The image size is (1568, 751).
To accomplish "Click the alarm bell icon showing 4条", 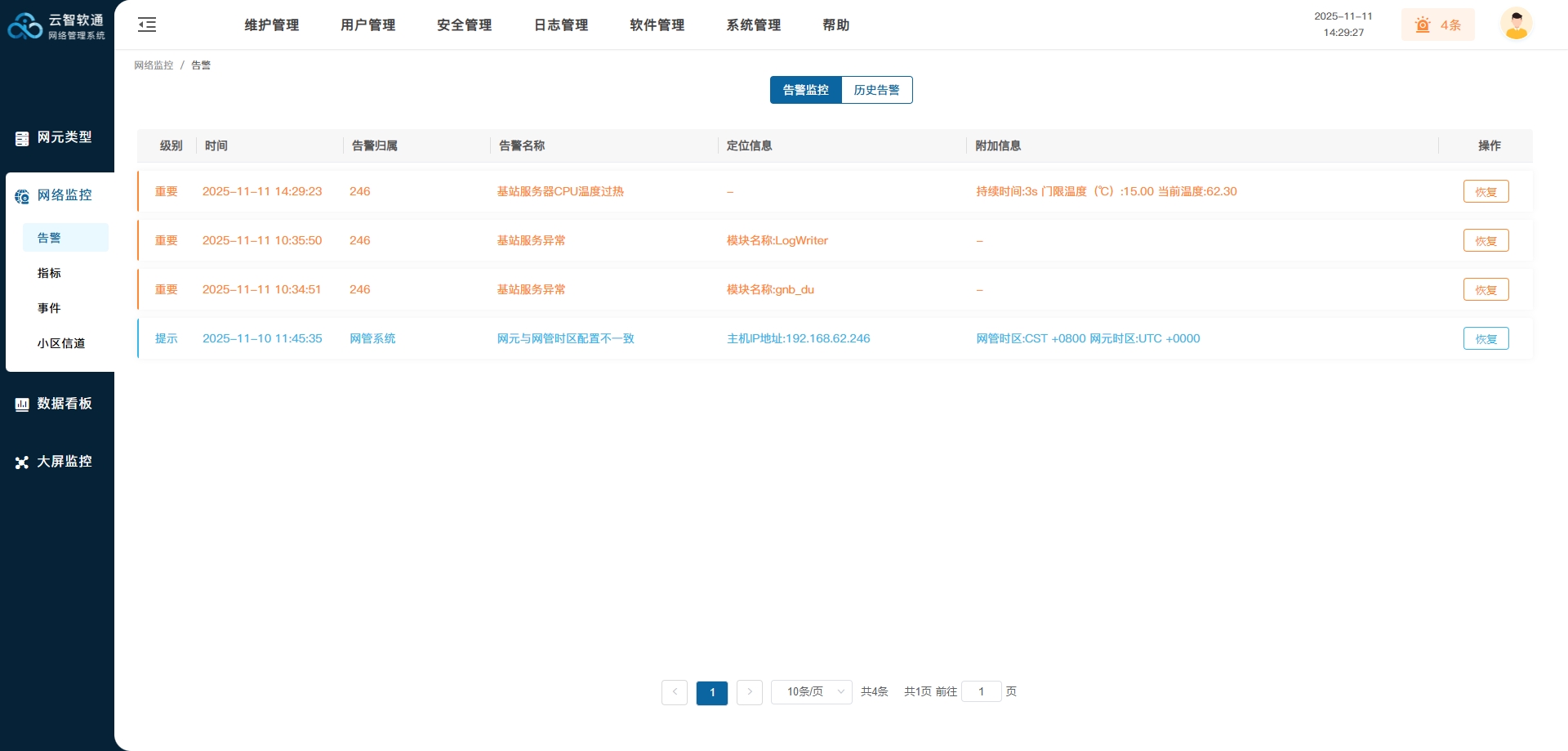I will (1423, 25).
